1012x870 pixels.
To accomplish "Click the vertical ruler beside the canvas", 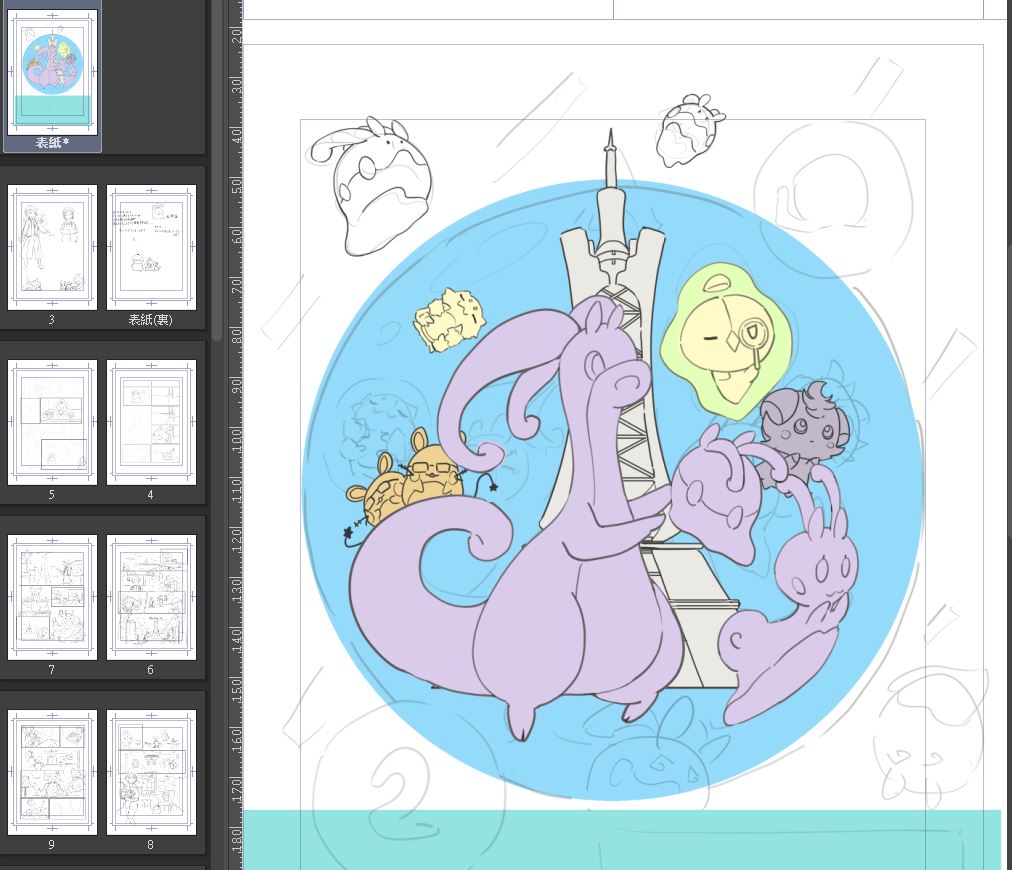I will pyautogui.click(x=236, y=435).
